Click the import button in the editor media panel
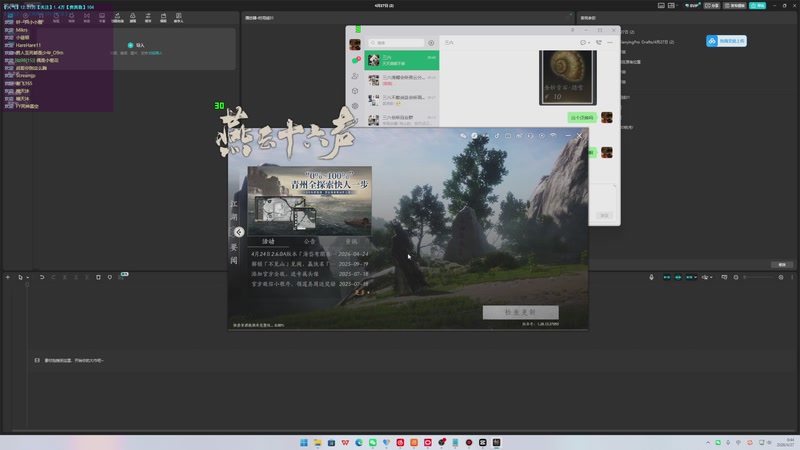The width and height of the screenshot is (800, 450). (136, 45)
